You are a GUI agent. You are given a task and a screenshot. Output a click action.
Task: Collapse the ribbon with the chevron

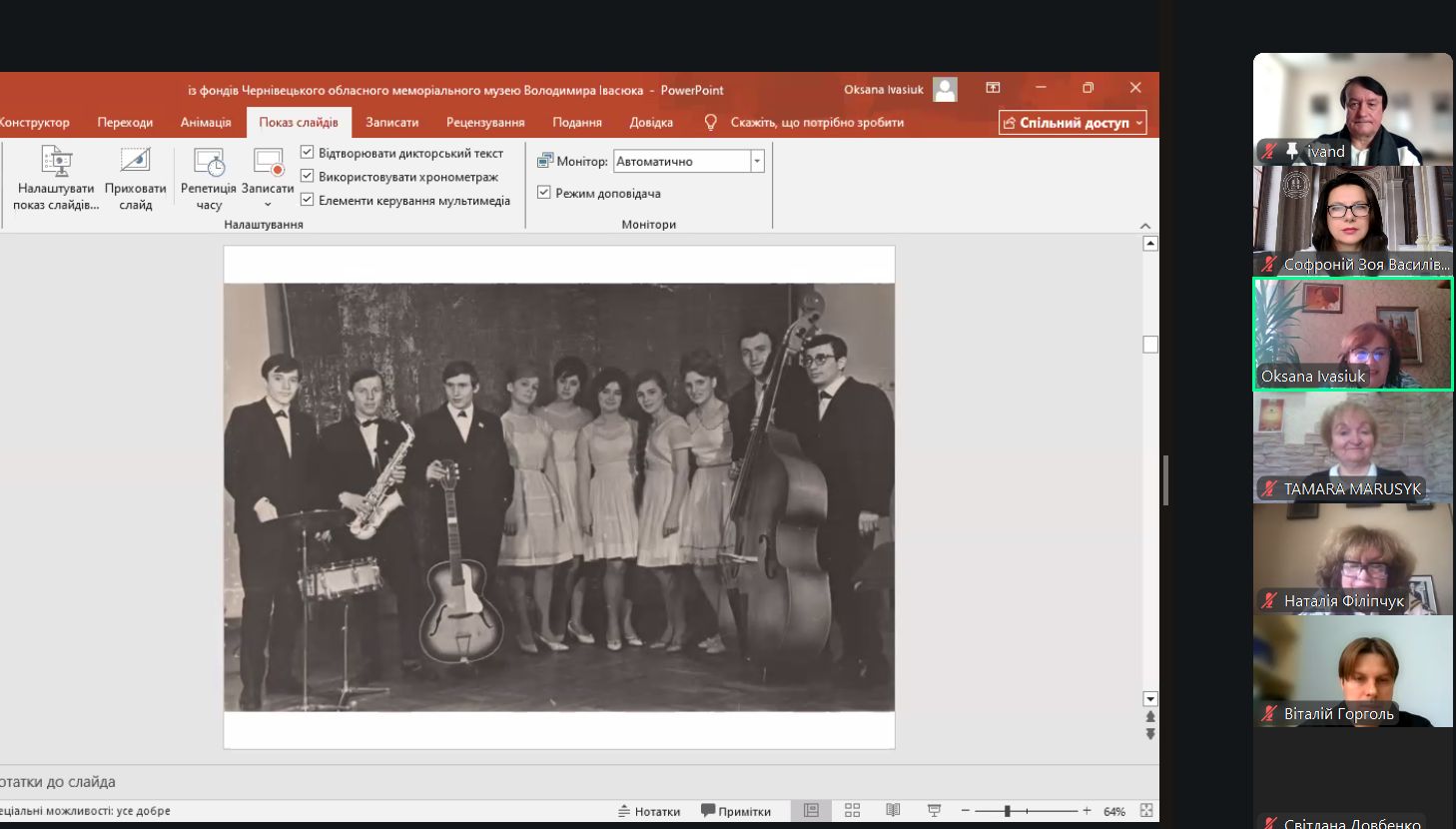click(x=1145, y=226)
